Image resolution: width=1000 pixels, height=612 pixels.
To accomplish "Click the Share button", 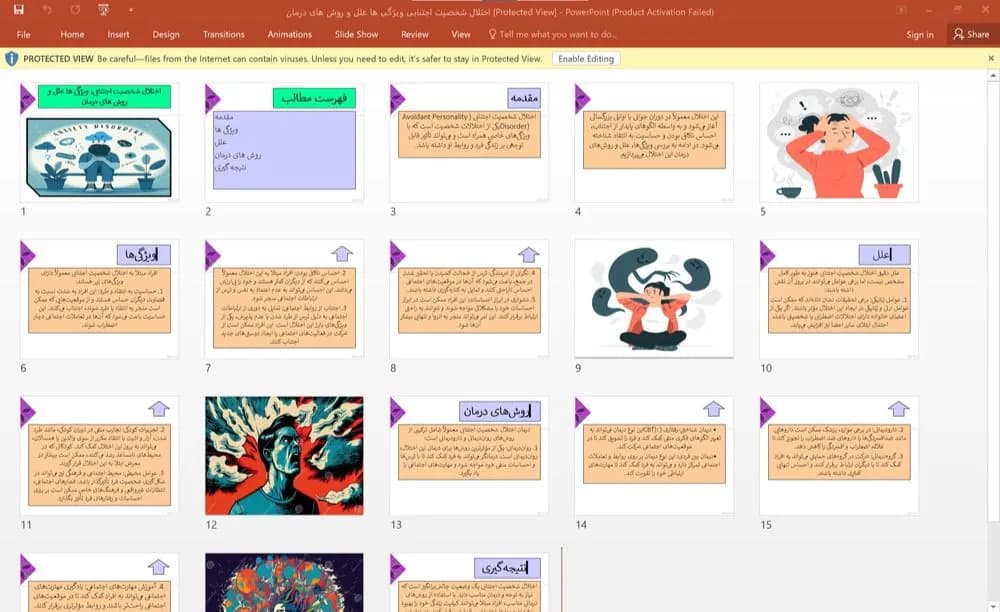I will point(971,34).
